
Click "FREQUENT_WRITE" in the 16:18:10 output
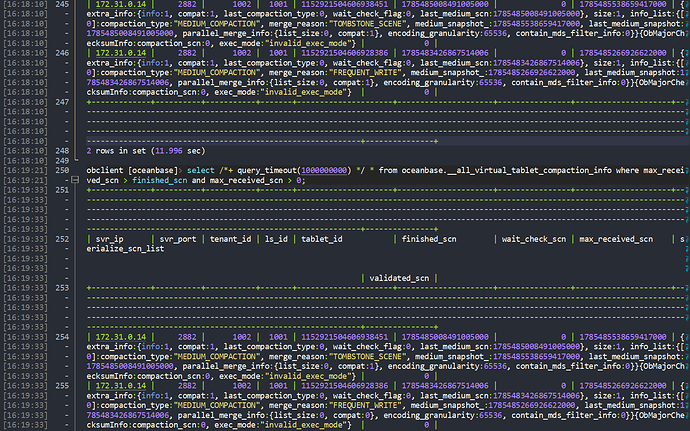click(x=365, y=72)
